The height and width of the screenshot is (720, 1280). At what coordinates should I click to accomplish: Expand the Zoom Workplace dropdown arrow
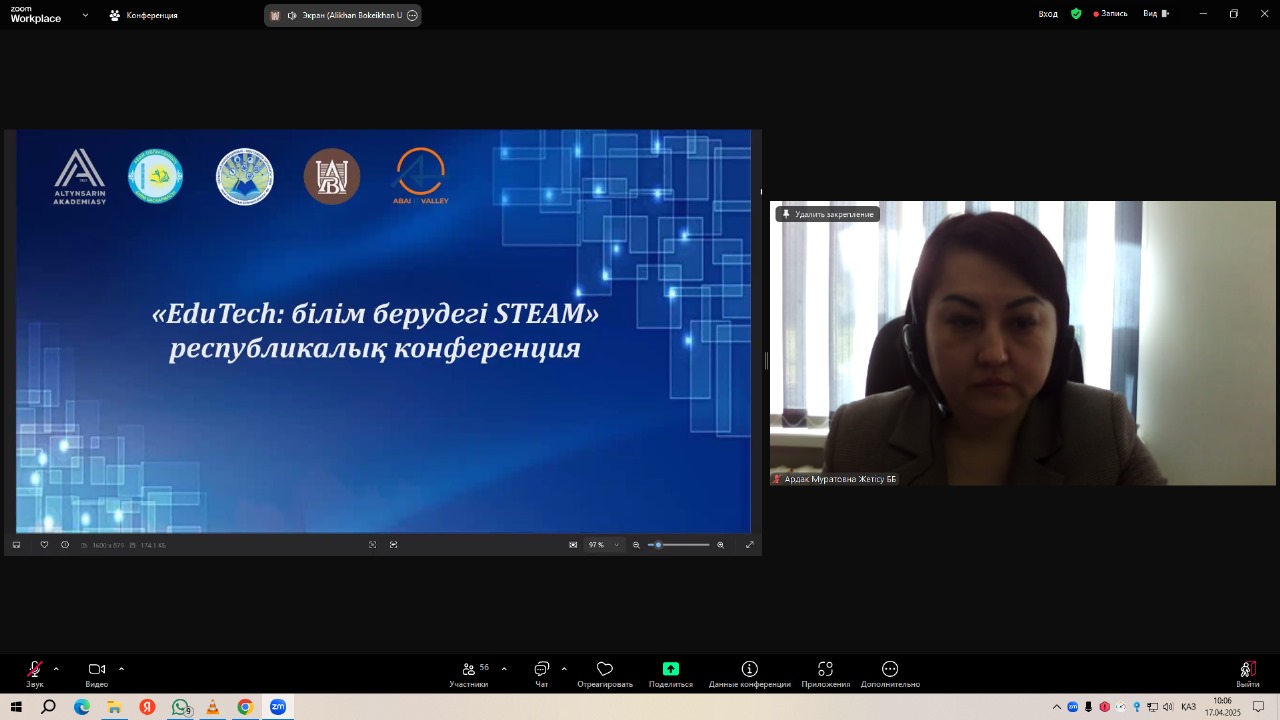pos(85,15)
